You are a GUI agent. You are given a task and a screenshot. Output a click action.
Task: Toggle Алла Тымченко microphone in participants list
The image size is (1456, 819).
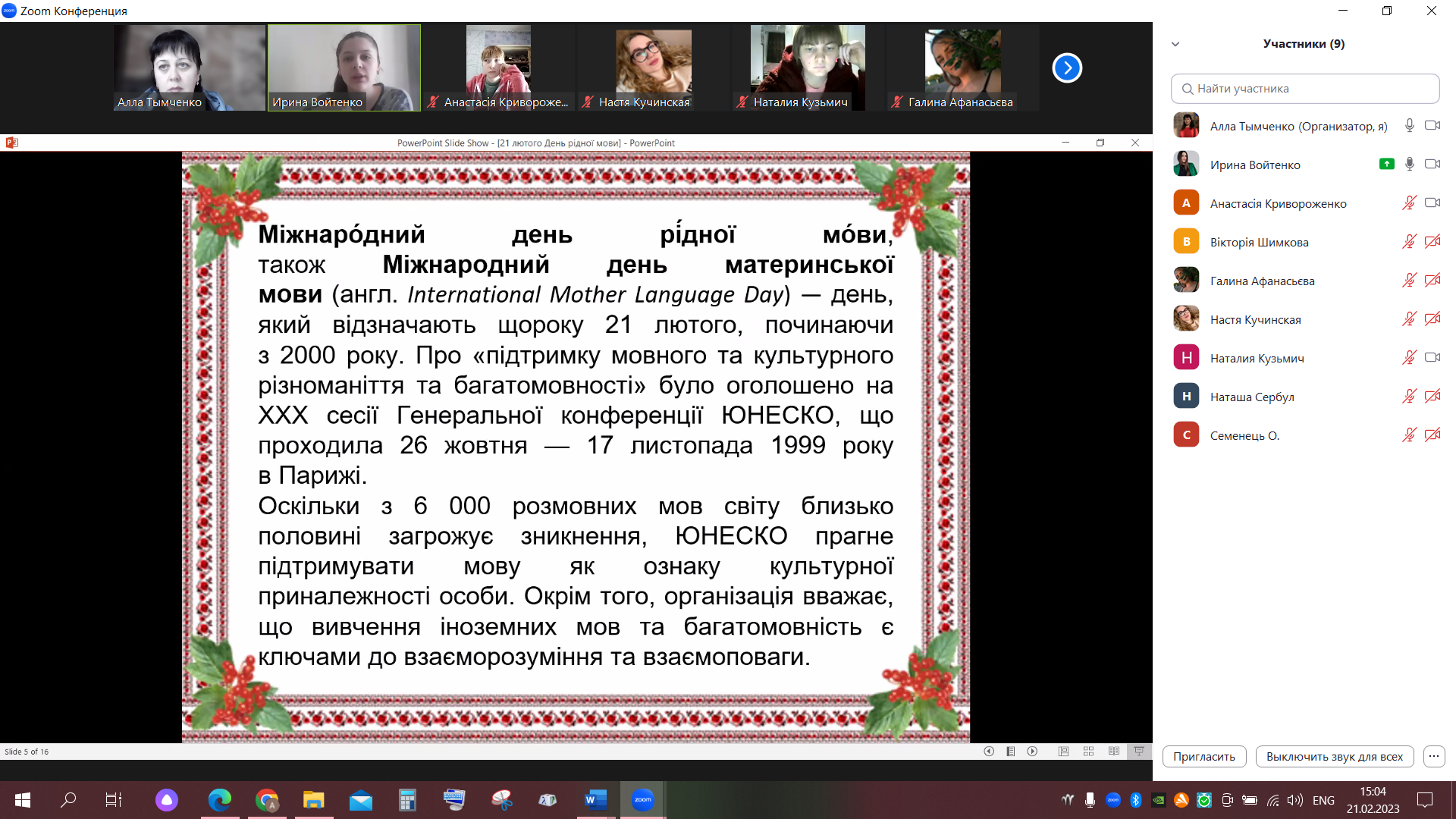click(1409, 126)
